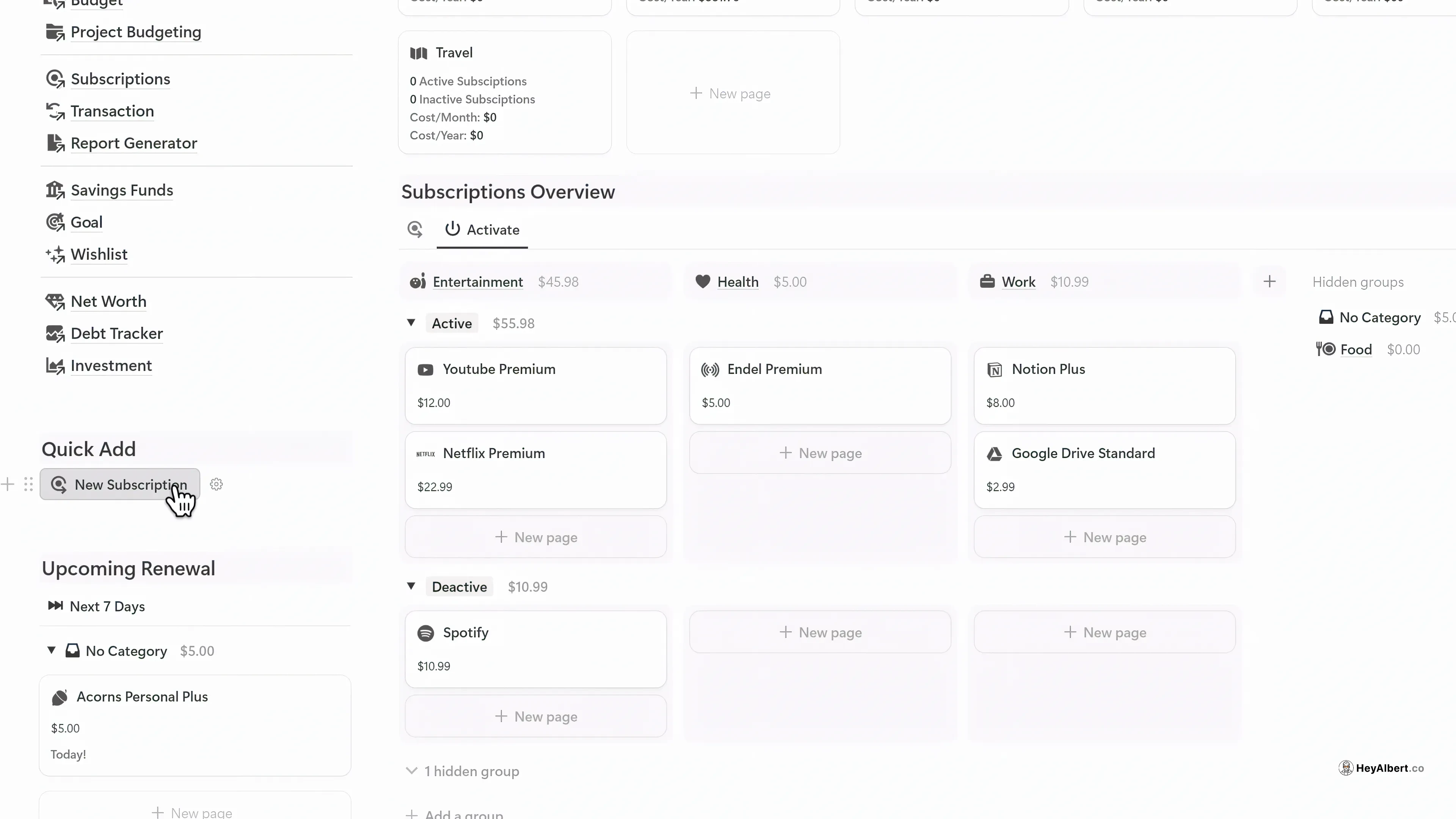
Task: Click the Entertainment category icon
Action: pos(418,281)
